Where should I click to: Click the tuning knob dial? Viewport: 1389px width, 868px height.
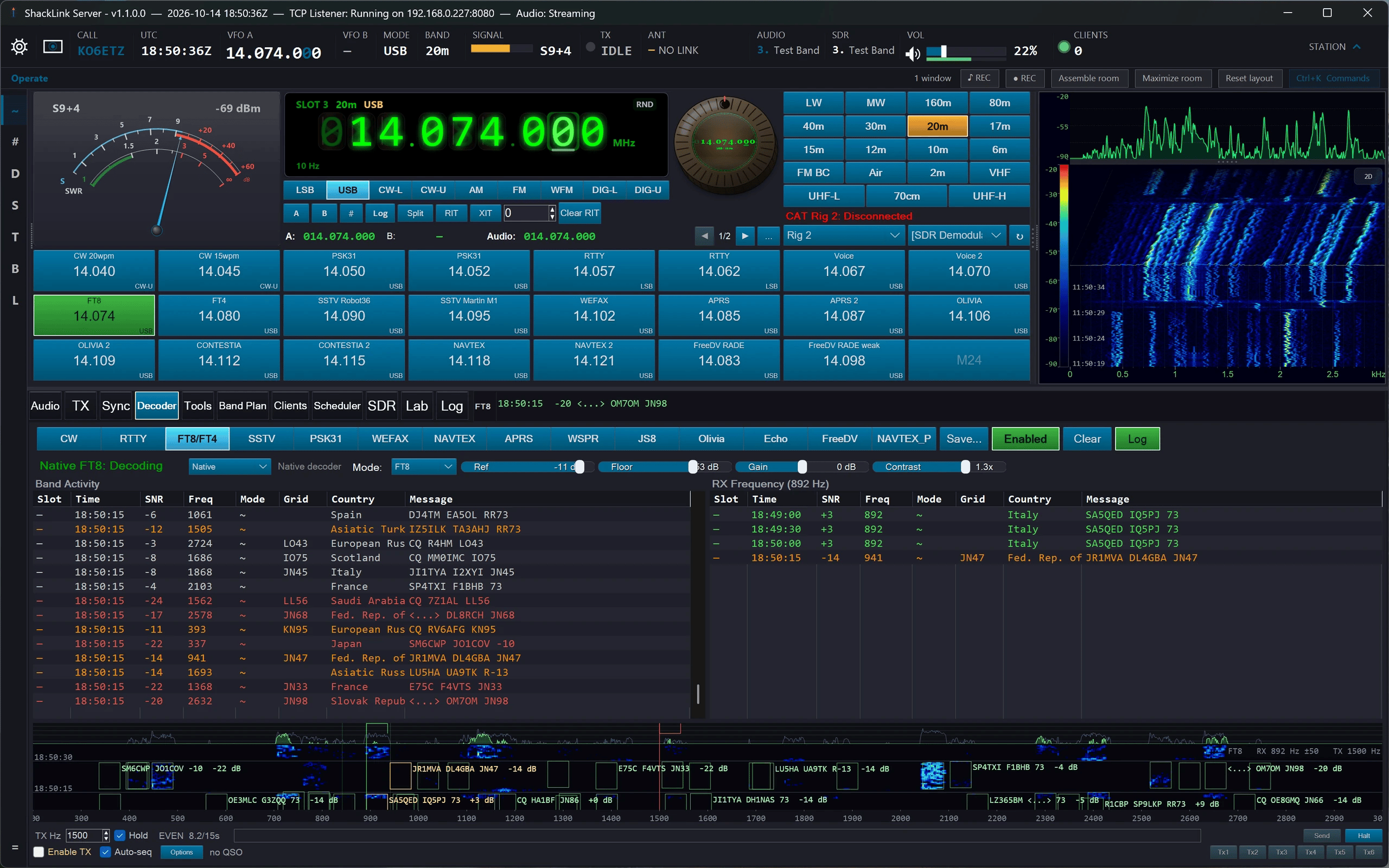725,145
